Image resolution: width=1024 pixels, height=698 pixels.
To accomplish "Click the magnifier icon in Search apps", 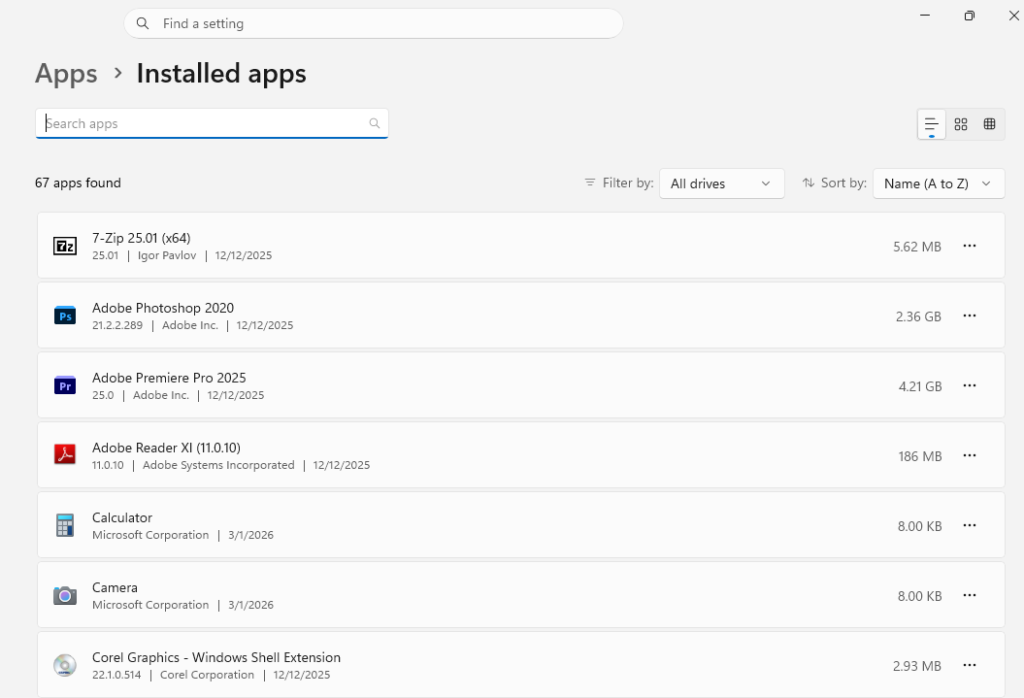I will pyautogui.click(x=374, y=124).
